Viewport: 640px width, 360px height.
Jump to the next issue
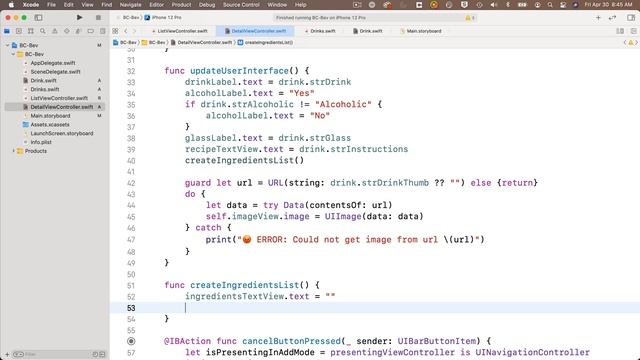[636, 42]
